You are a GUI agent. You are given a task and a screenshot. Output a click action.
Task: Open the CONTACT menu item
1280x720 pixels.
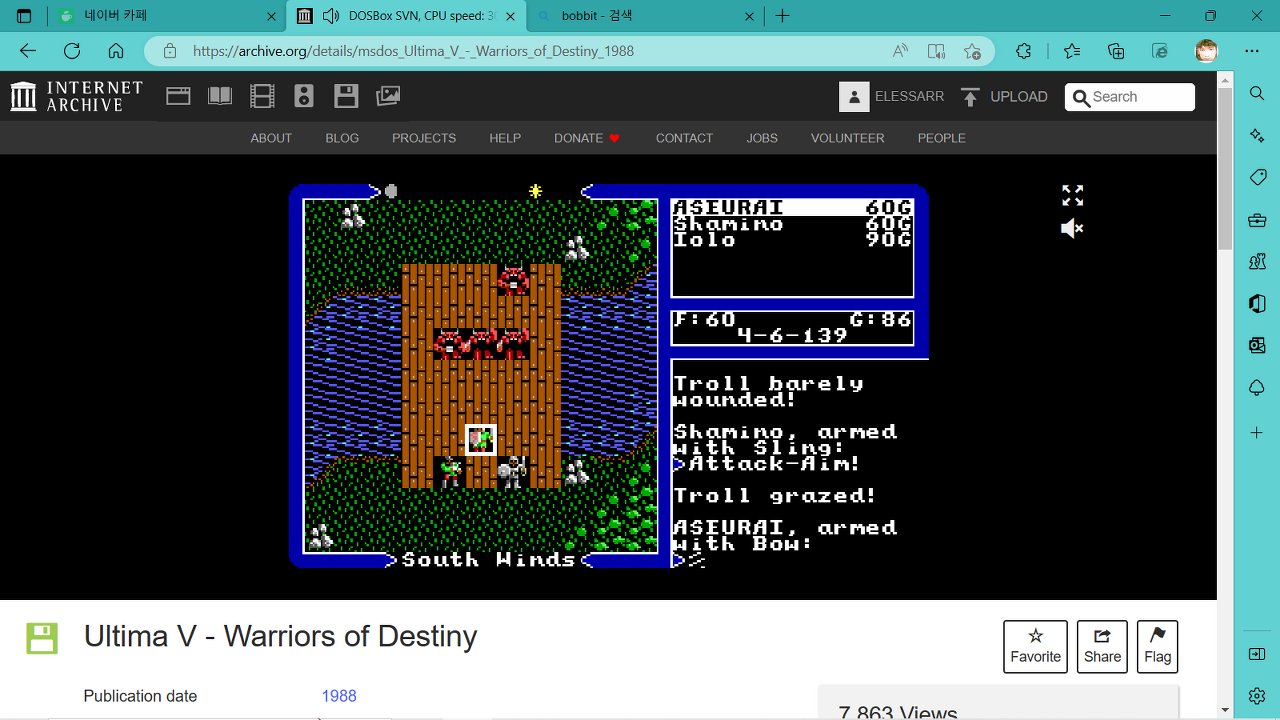pyautogui.click(x=684, y=138)
